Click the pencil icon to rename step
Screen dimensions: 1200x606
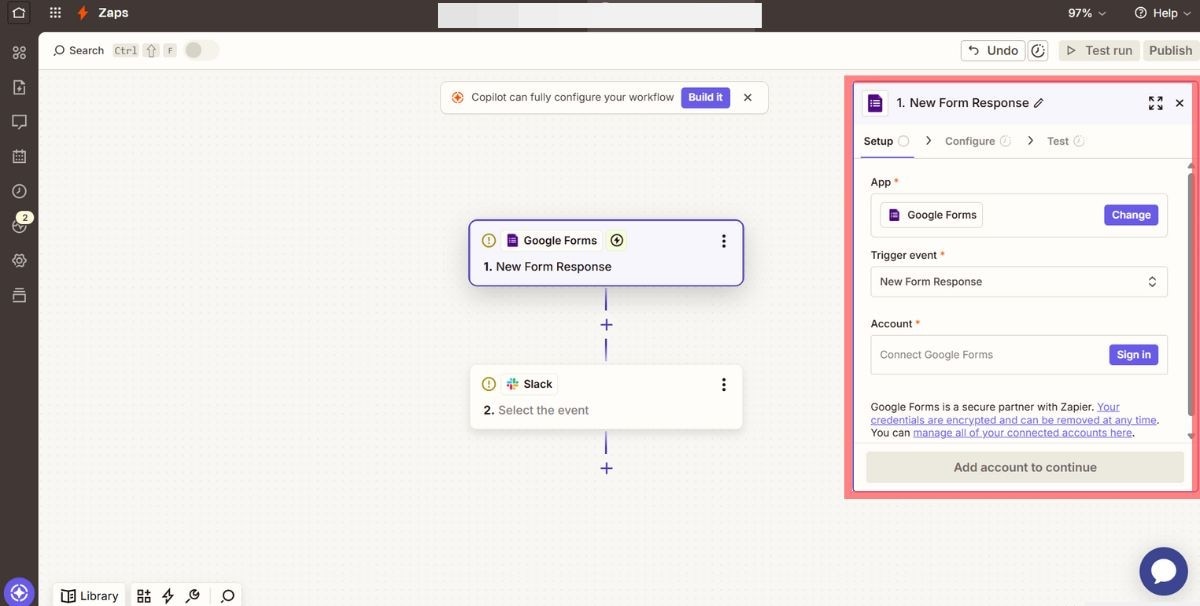[1039, 103]
